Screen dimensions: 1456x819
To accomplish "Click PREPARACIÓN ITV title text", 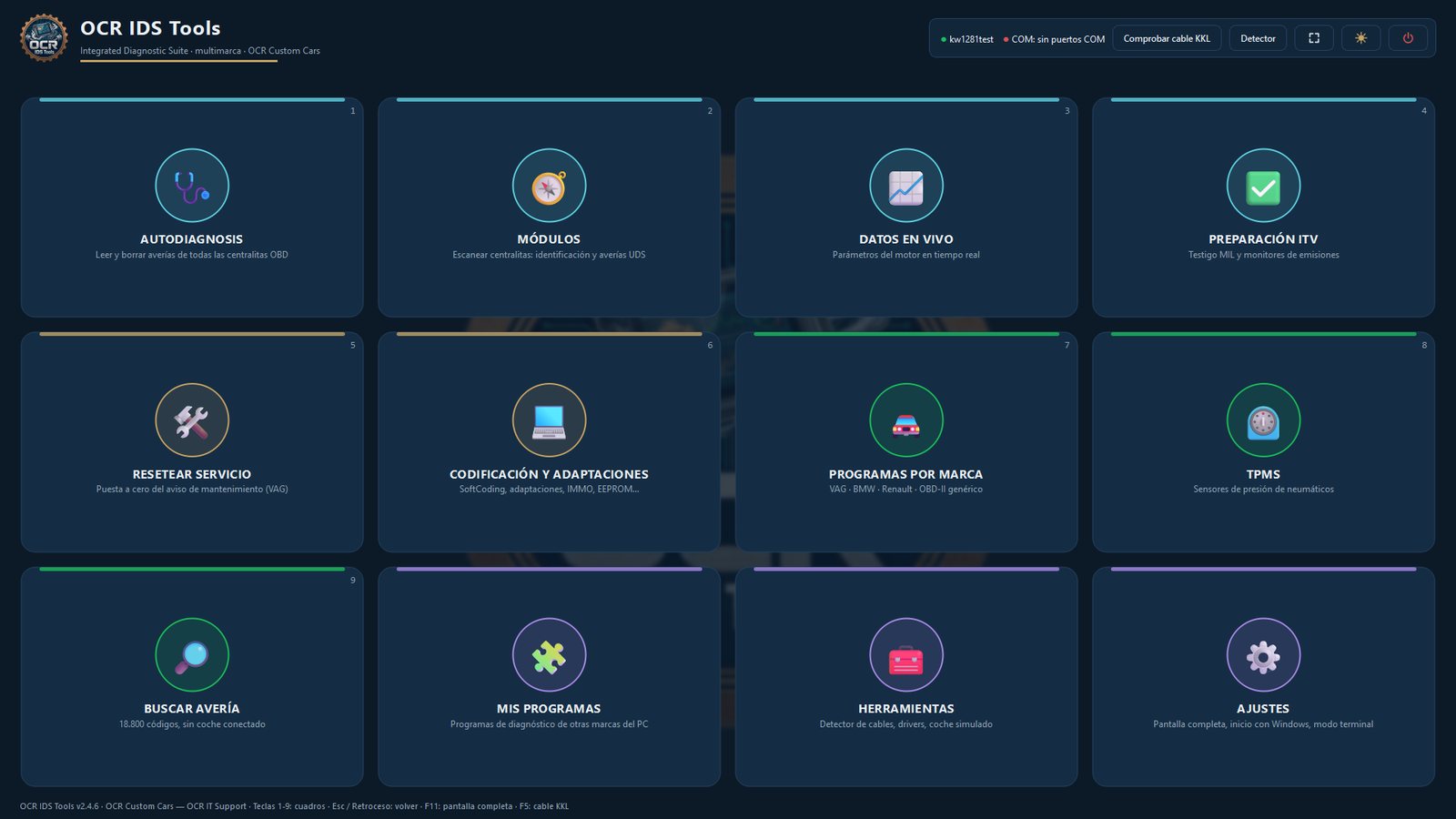I will [x=1263, y=239].
